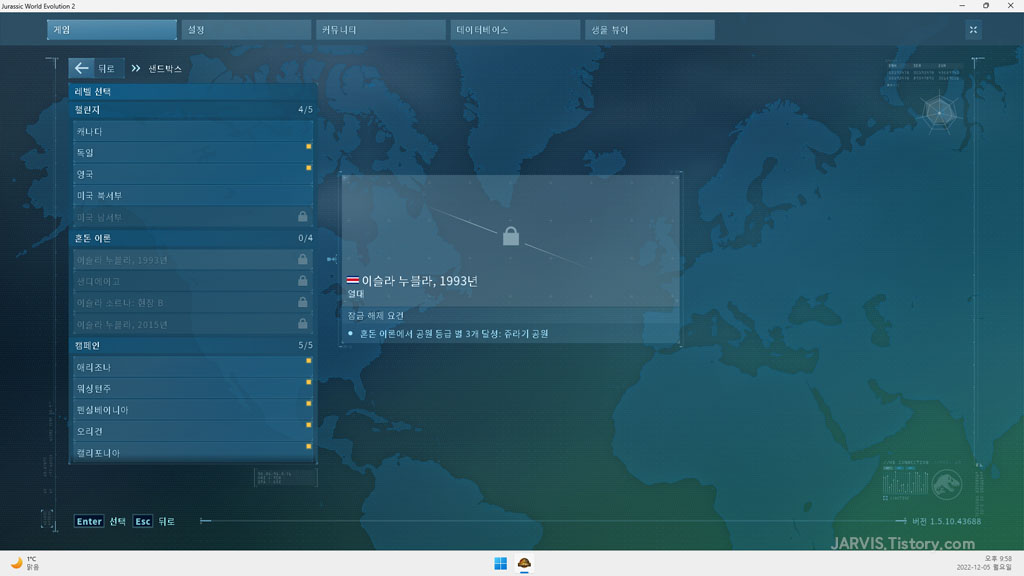Select the locked 이슬라 누블라, 2015년 level
Viewport: 1024px width, 576px height.
click(193, 324)
